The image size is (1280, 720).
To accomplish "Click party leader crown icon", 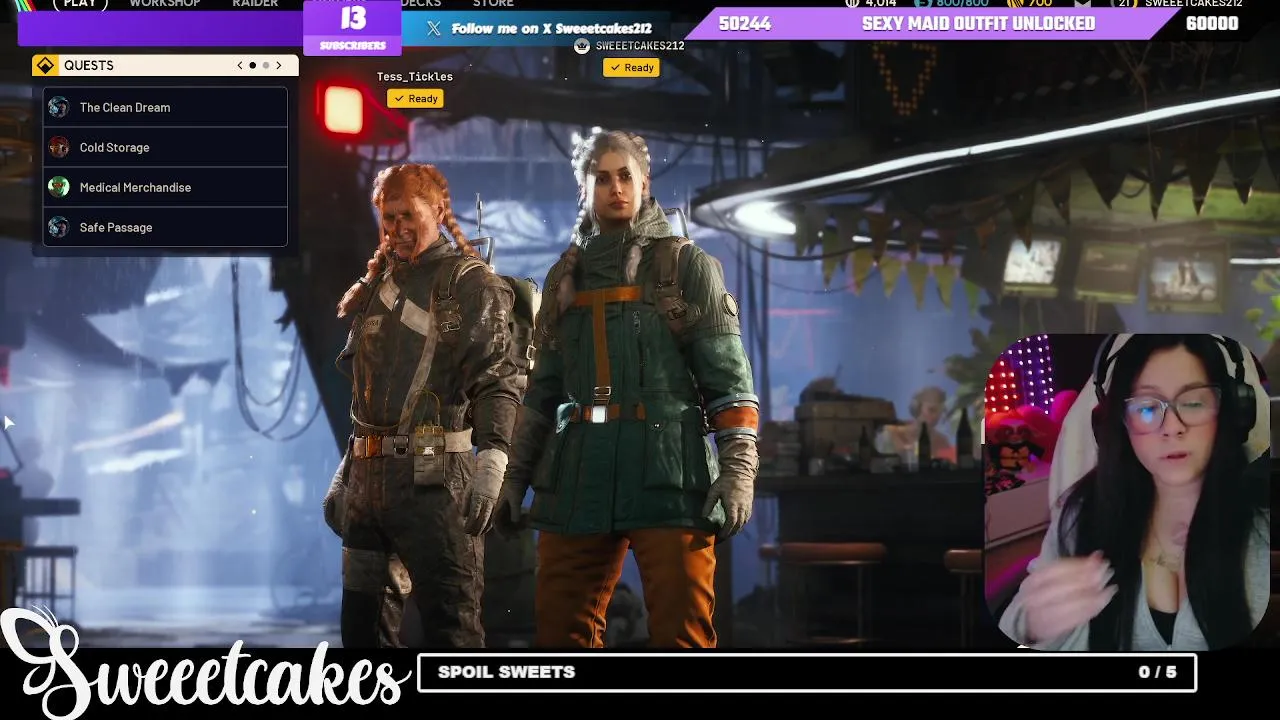I will (x=583, y=46).
